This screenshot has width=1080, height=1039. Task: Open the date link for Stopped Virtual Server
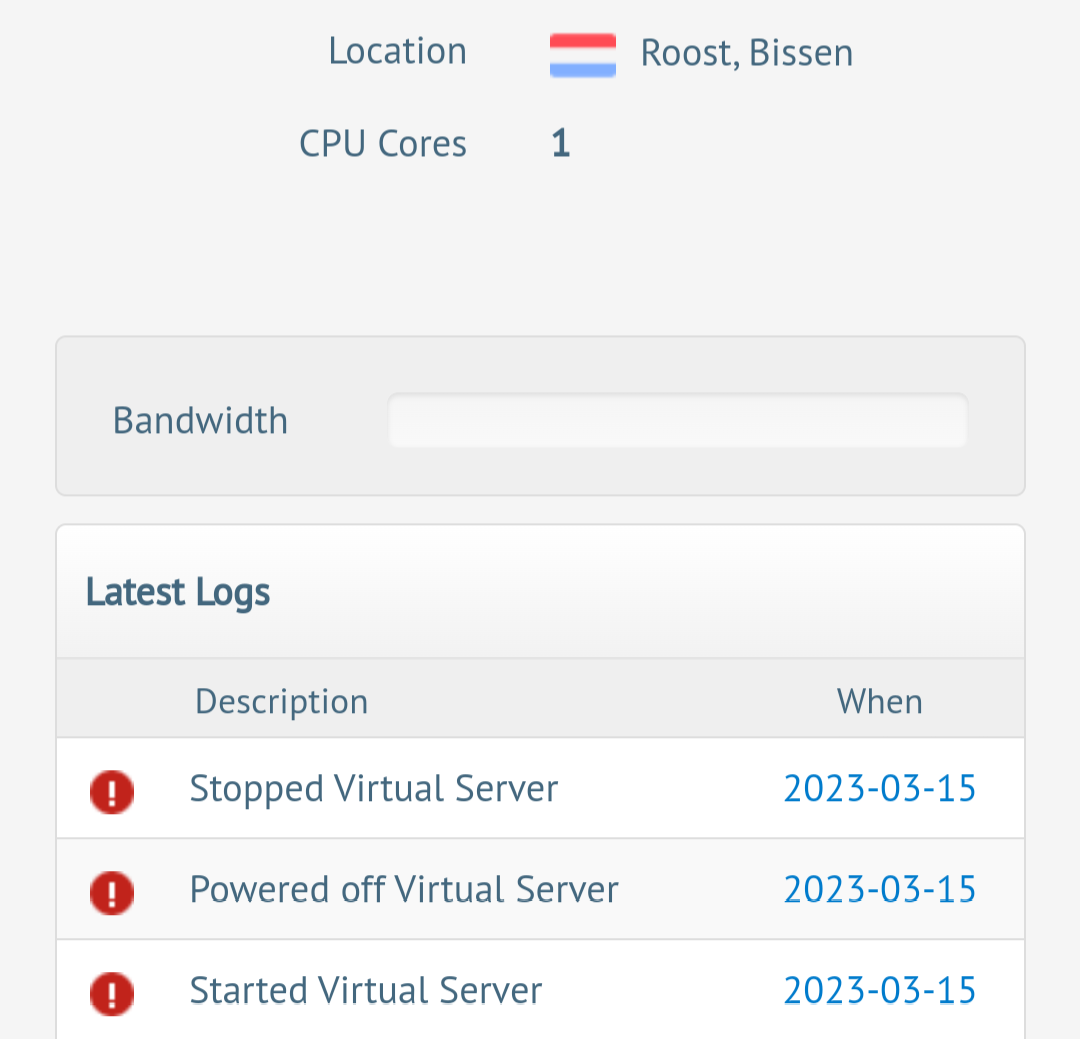click(x=879, y=789)
